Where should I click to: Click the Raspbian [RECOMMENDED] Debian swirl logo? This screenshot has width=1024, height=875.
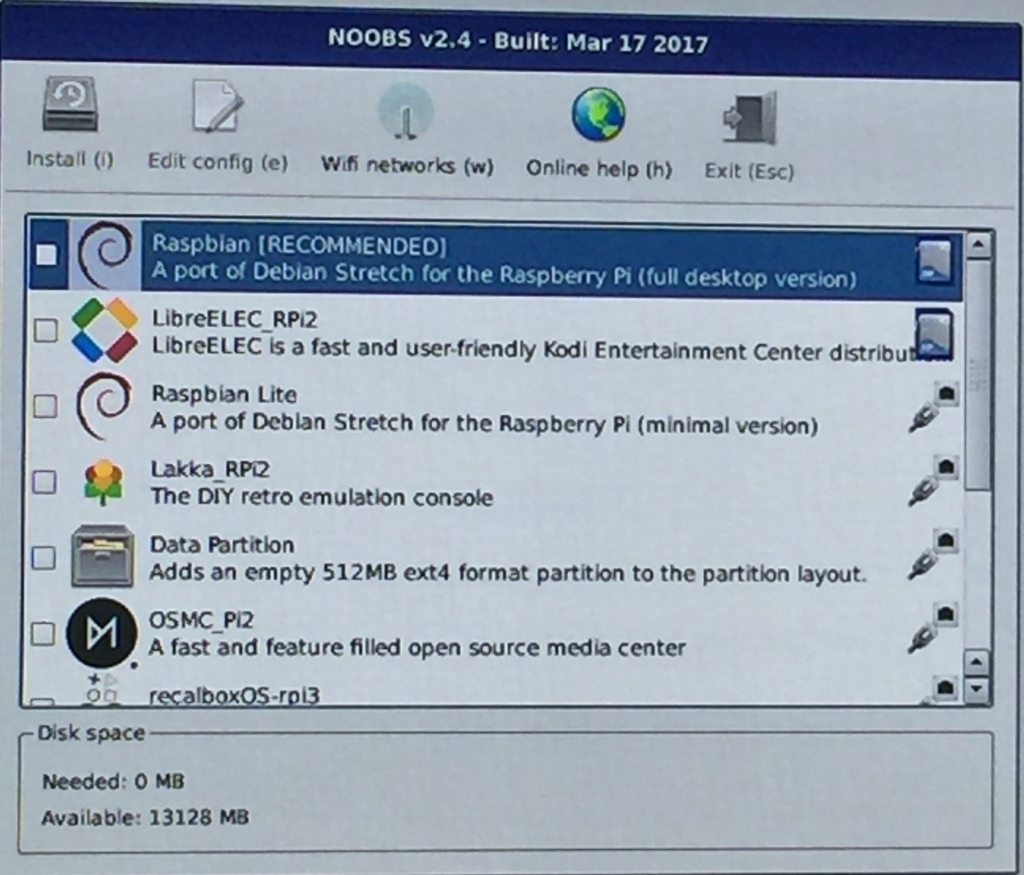(x=105, y=255)
